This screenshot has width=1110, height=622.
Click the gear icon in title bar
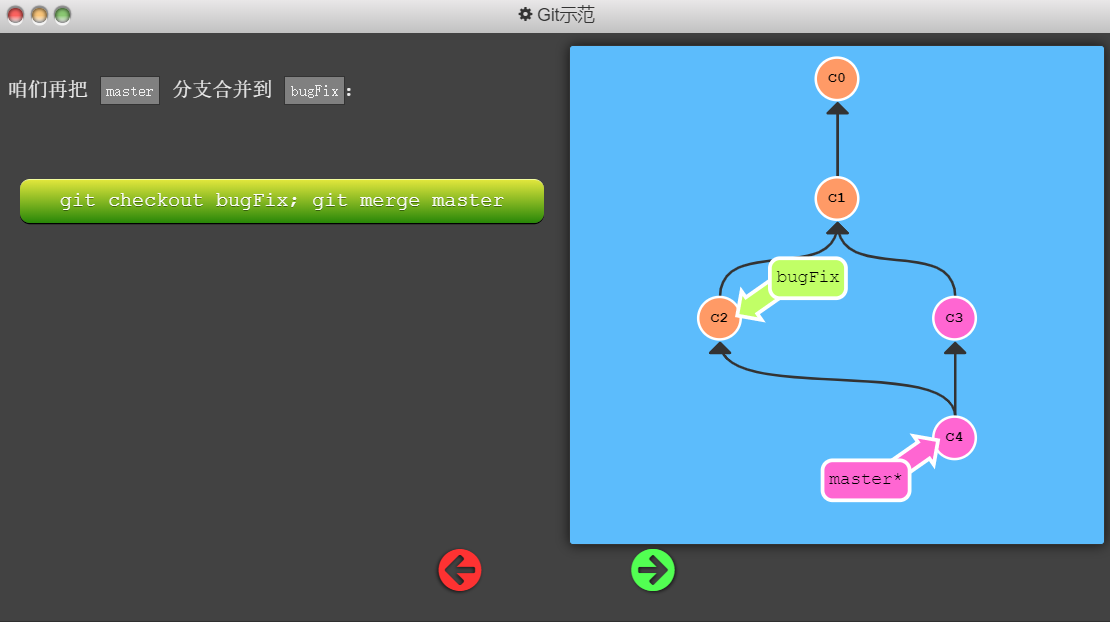point(525,15)
